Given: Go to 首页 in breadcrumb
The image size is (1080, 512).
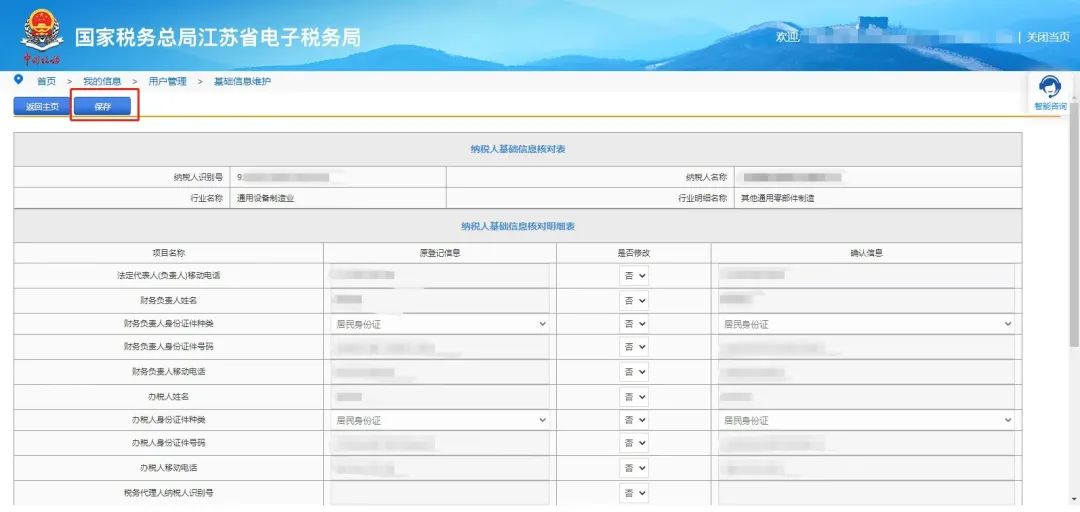Looking at the screenshot, I should point(46,81).
